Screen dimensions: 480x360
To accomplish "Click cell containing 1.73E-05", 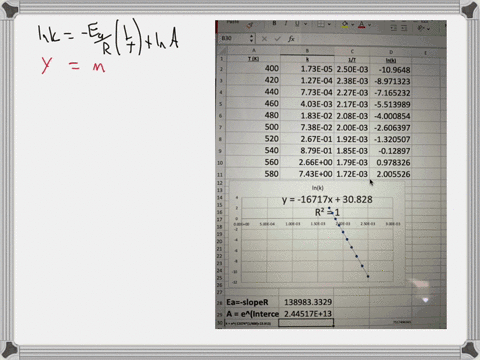I will [307, 69].
